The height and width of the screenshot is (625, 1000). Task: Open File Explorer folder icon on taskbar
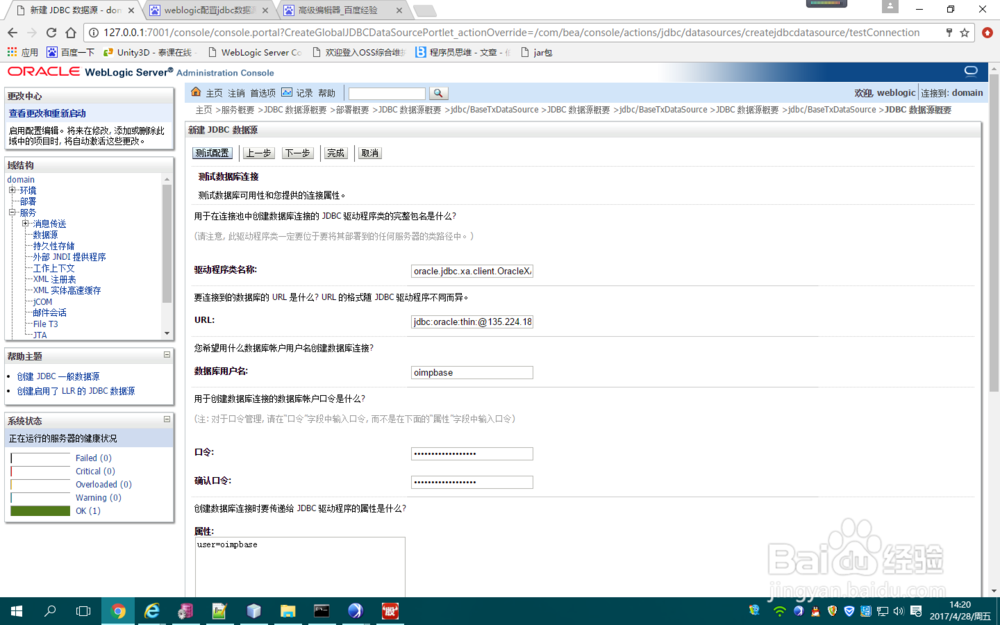point(288,611)
